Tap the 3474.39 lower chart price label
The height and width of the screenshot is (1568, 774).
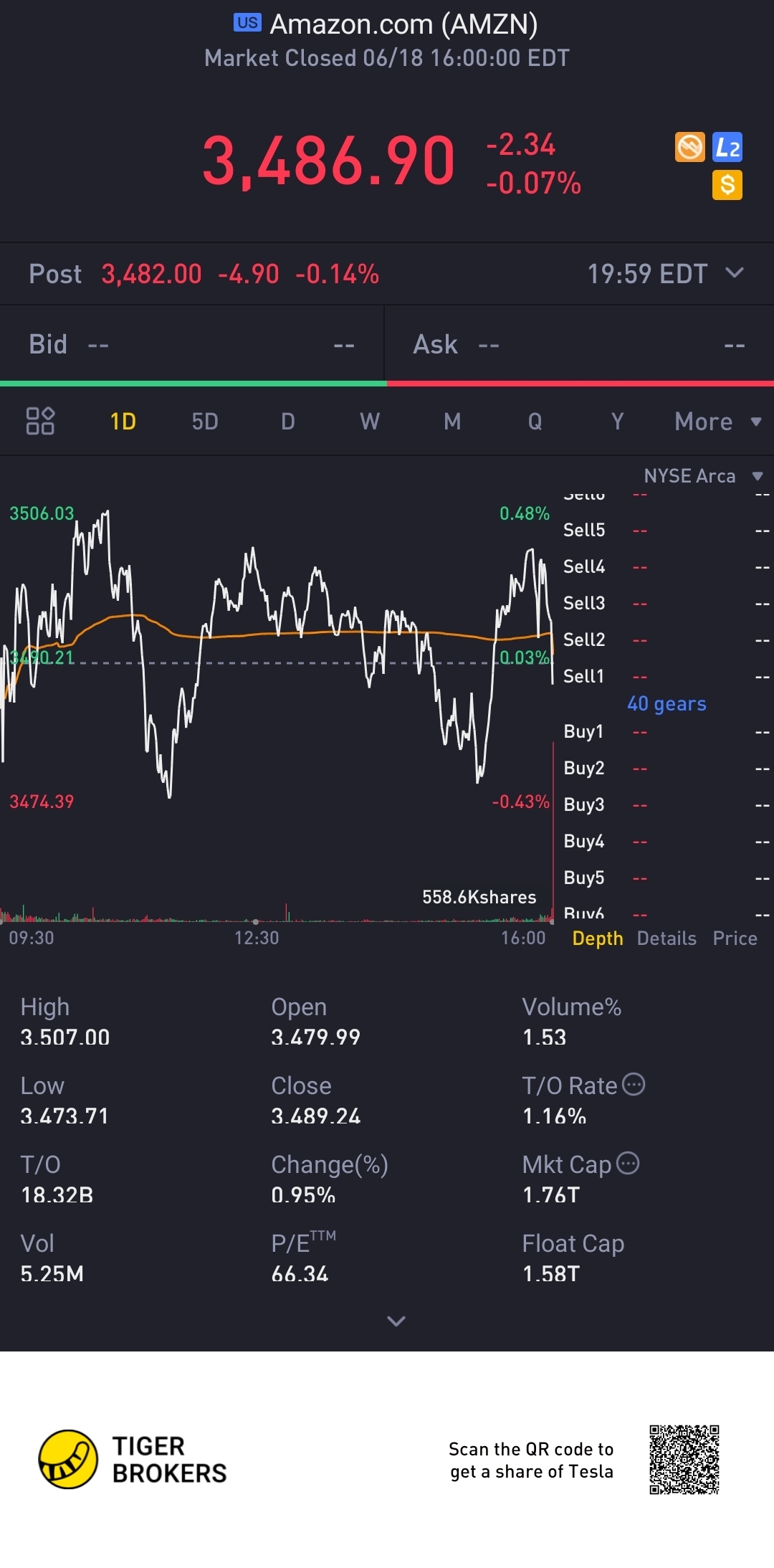pyautogui.click(x=42, y=802)
